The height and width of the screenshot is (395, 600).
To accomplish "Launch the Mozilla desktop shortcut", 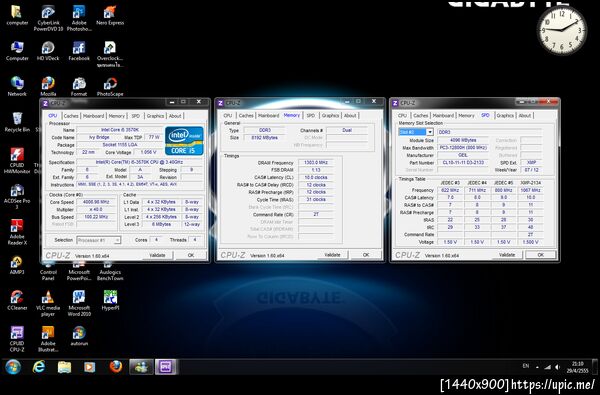I will tap(48, 86).
